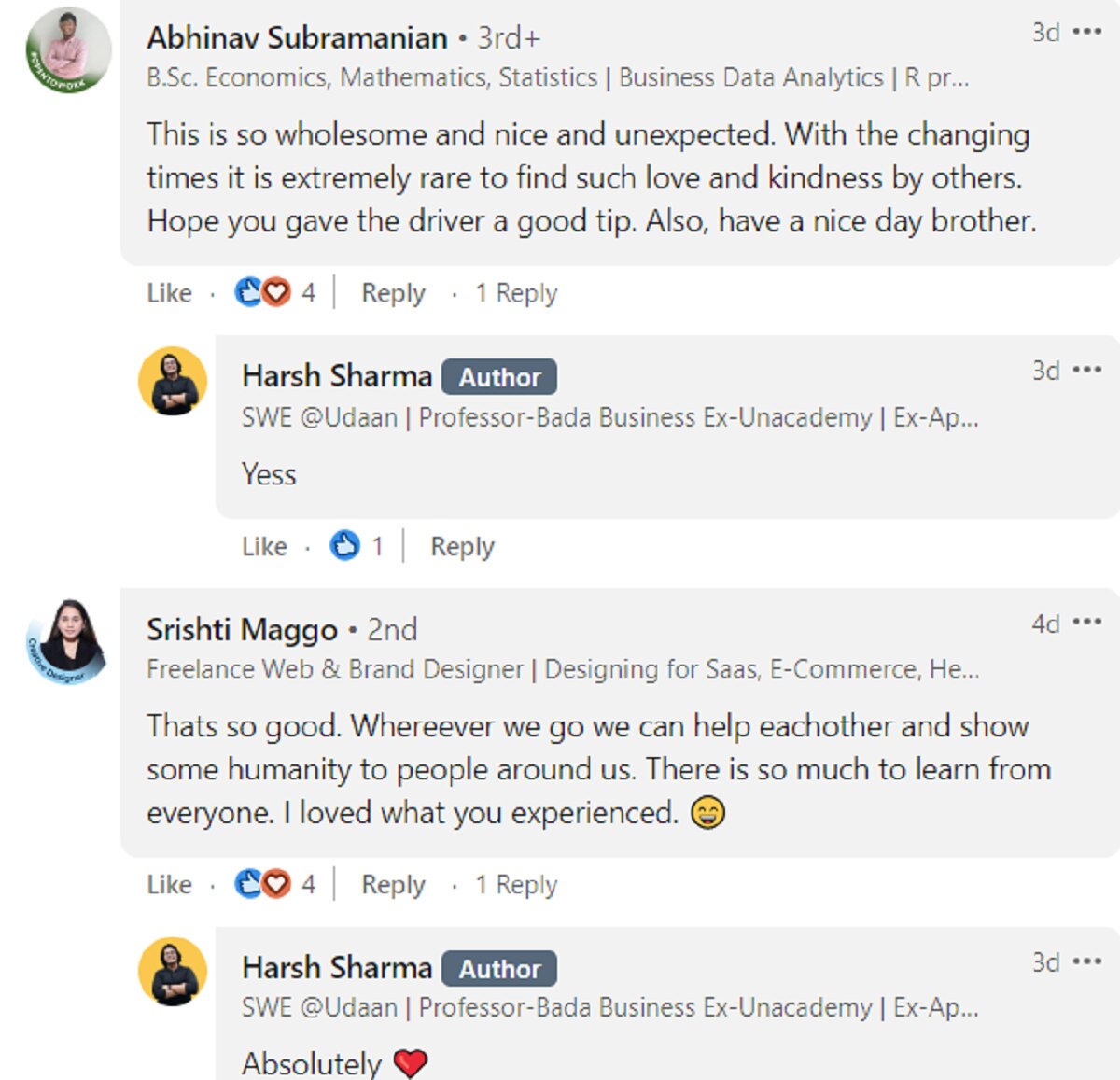Open options menu on Abhinav Subramanian's comment
This screenshot has width=1120, height=1080.
click(x=1086, y=33)
